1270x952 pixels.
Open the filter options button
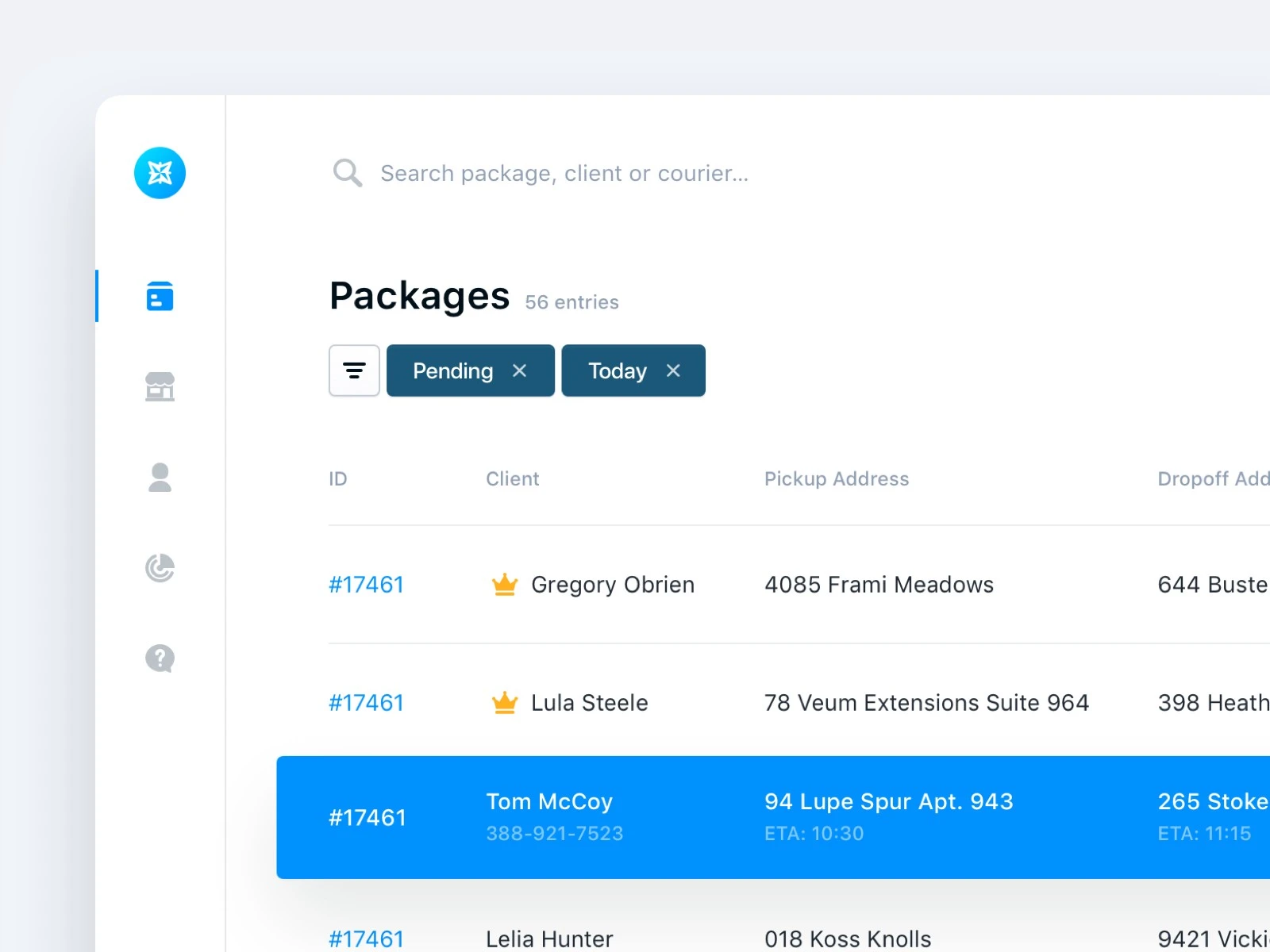point(354,370)
